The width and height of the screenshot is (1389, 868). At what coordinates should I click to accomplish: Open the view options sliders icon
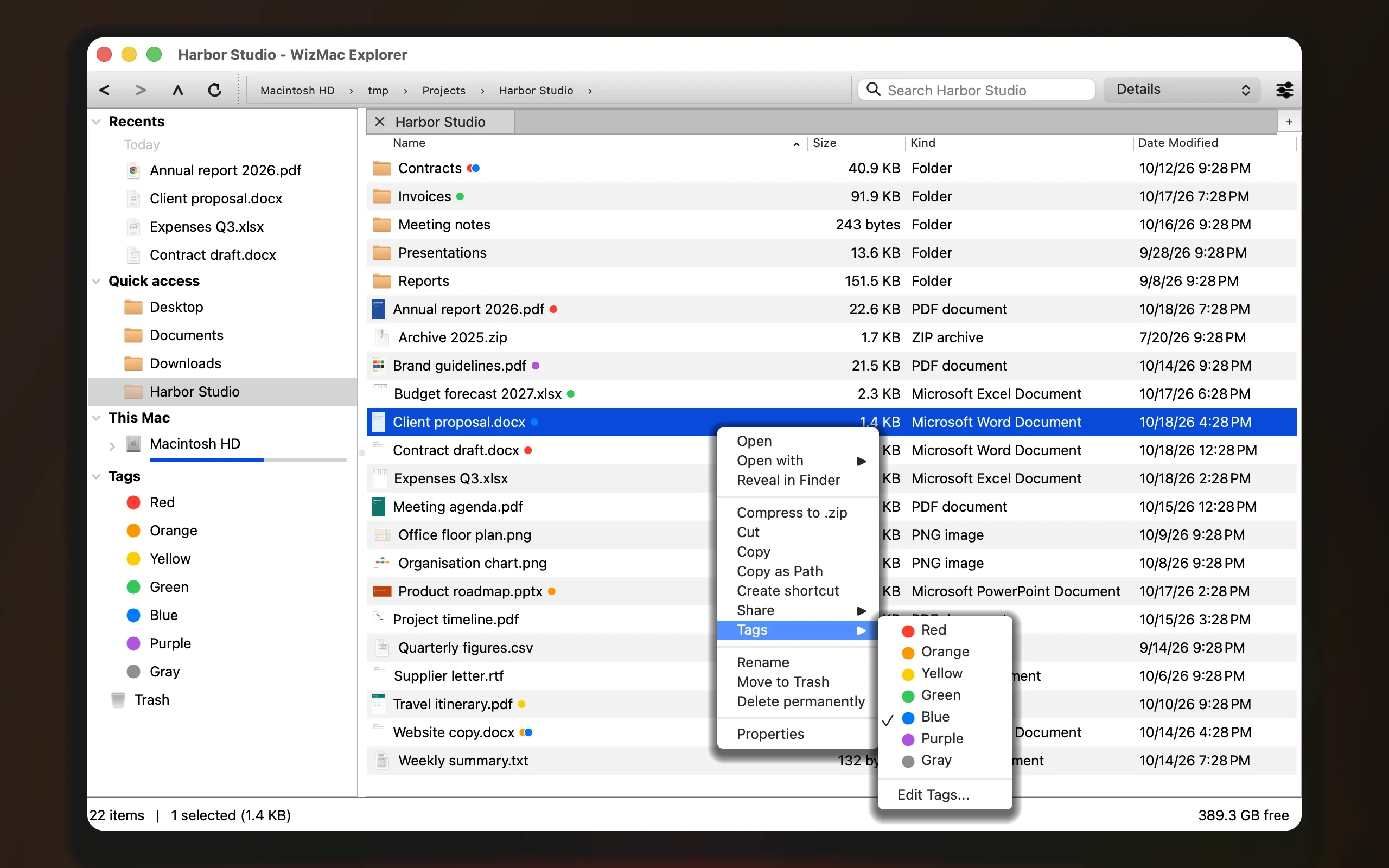click(x=1284, y=90)
